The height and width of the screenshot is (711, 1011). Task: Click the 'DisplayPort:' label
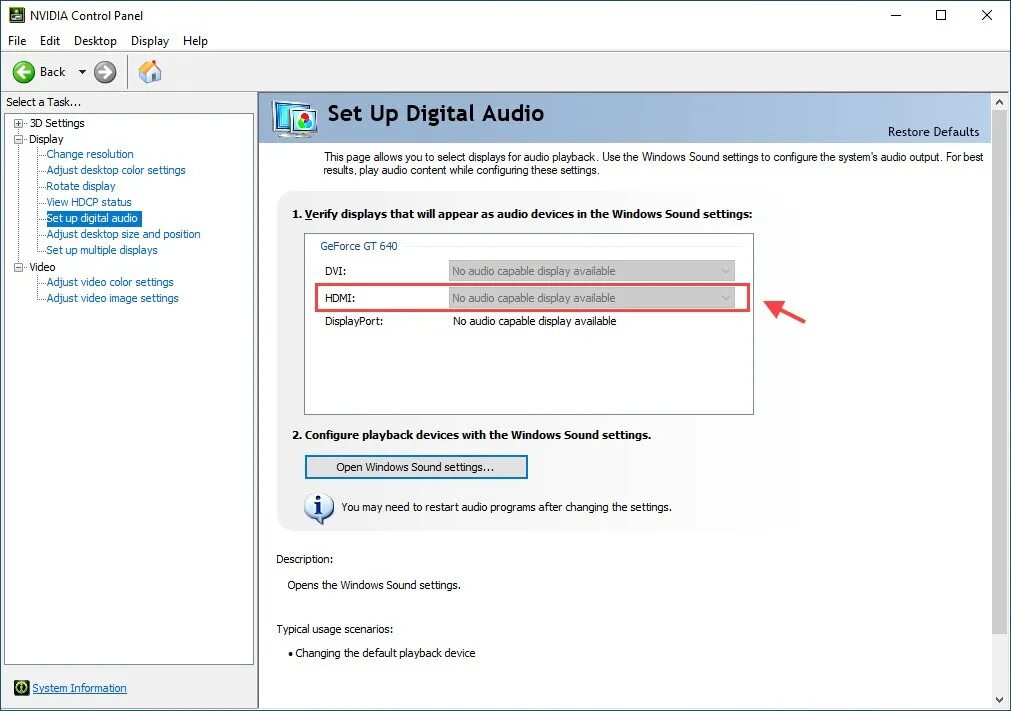pyautogui.click(x=354, y=321)
